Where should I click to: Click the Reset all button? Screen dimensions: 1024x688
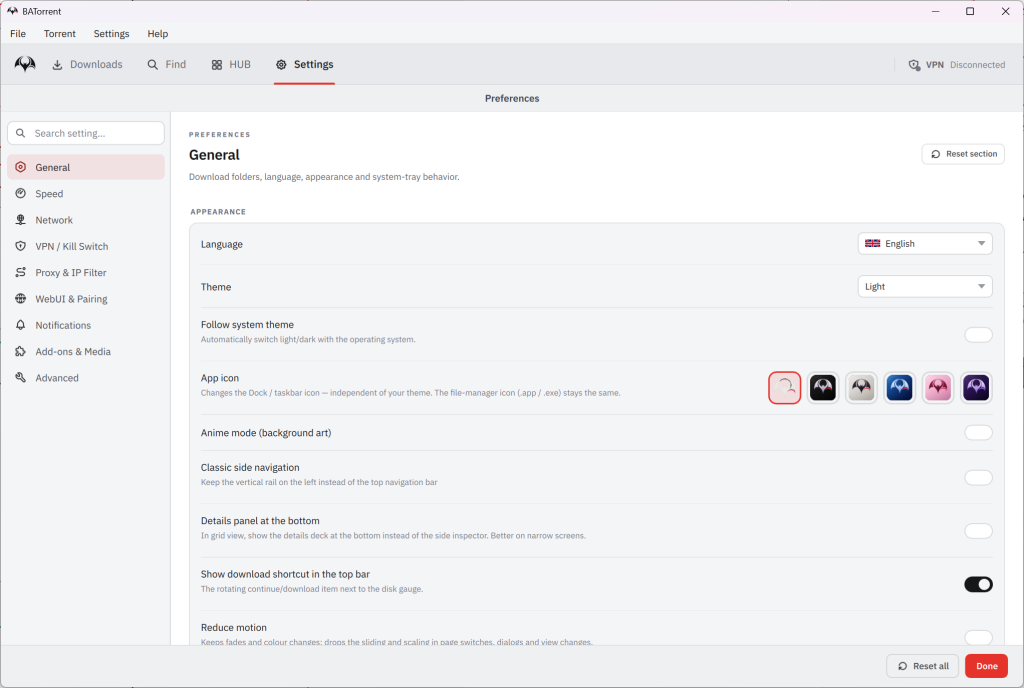coord(923,666)
